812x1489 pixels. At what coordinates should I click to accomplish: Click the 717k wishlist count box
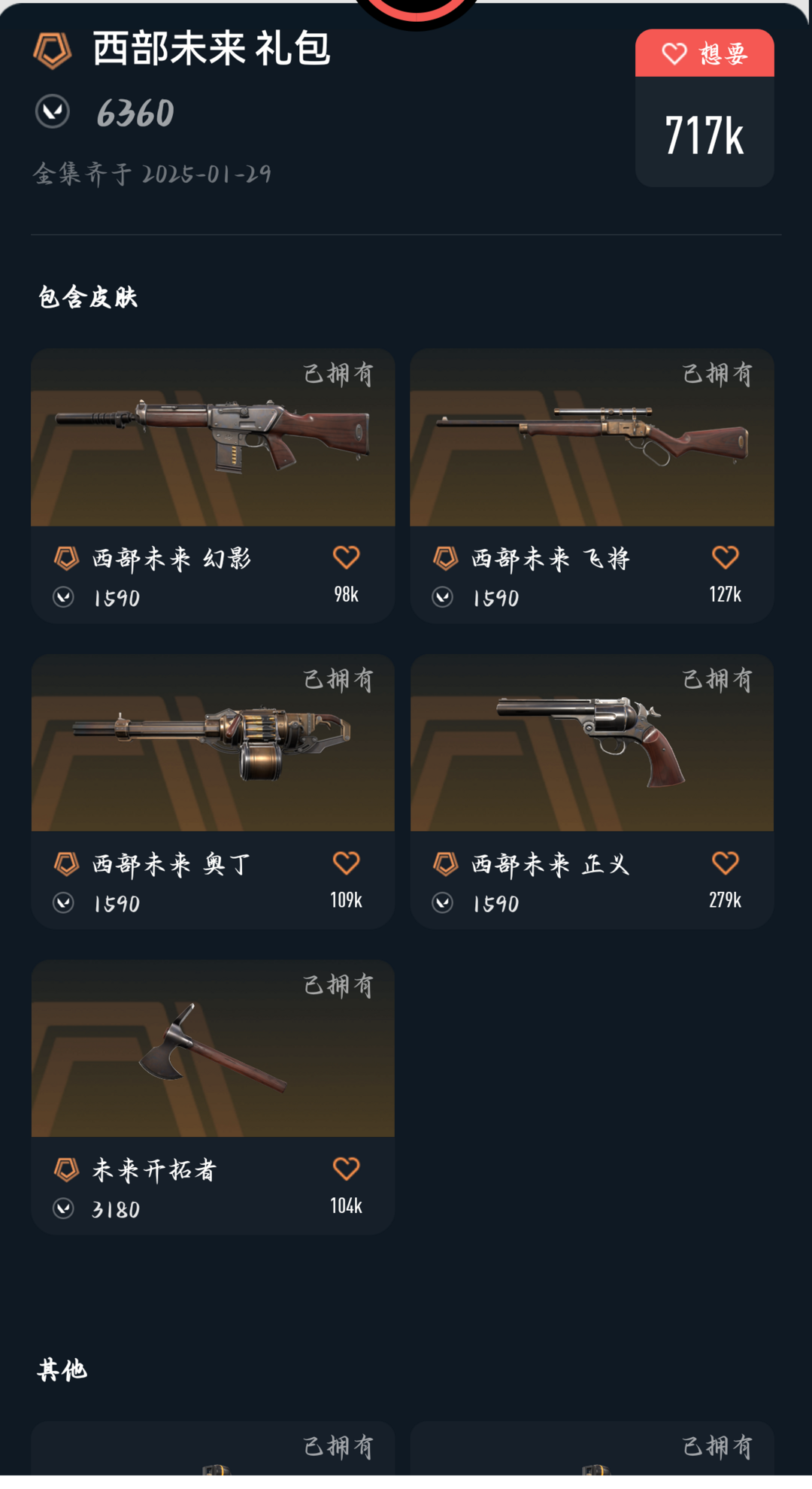[704, 132]
